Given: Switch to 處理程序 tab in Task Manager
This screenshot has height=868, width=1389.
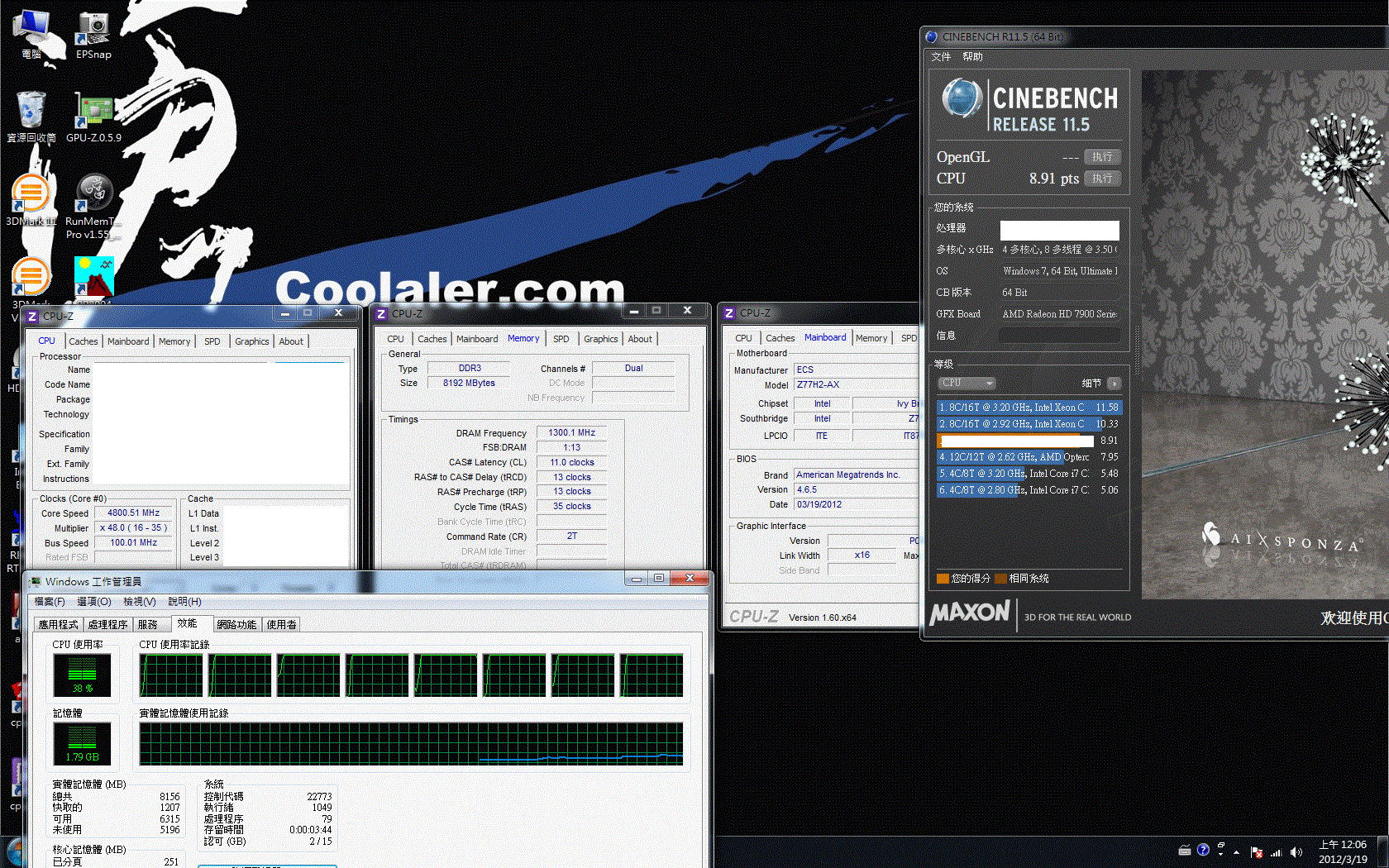Looking at the screenshot, I should tap(107, 625).
